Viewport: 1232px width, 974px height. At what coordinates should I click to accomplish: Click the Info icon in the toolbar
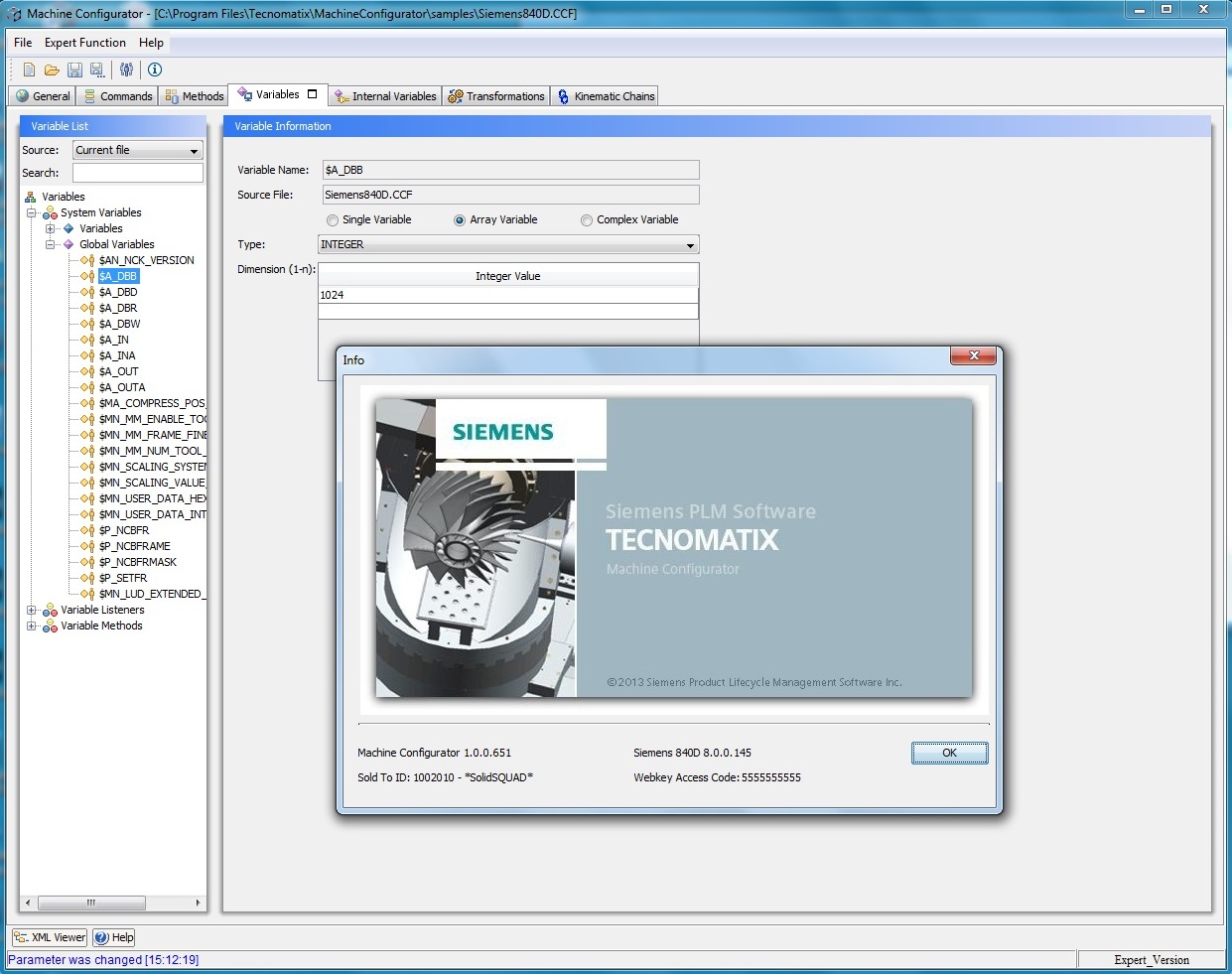point(155,70)
